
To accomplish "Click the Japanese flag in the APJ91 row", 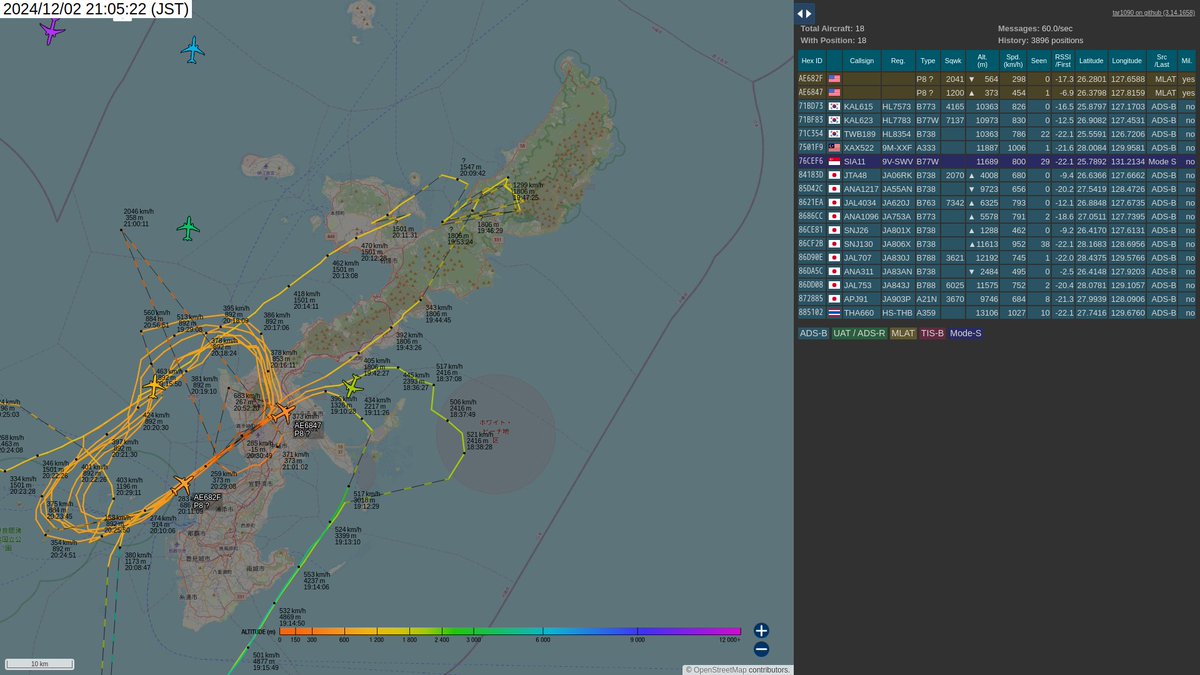I will point(834,298).
